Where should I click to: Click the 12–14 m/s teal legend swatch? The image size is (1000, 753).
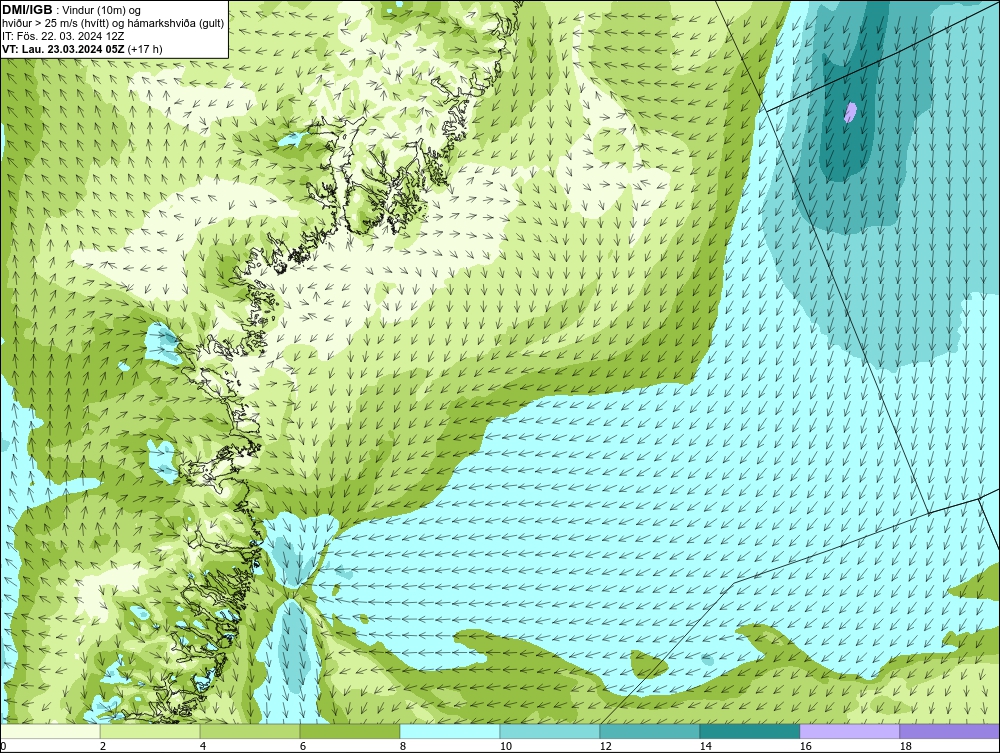(649, 731)
